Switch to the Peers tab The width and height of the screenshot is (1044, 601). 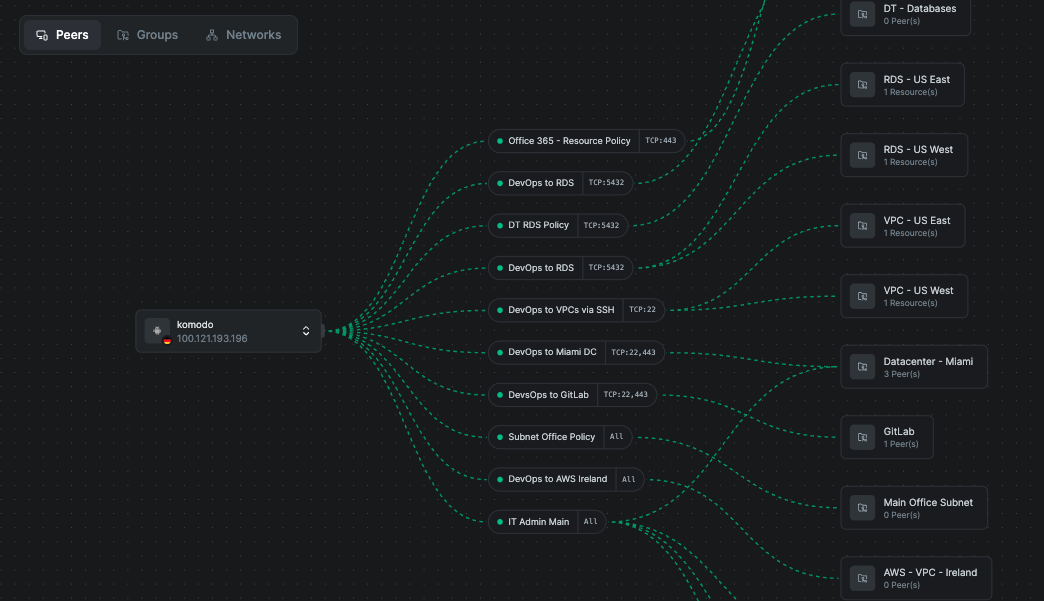[x=62, y=35]
